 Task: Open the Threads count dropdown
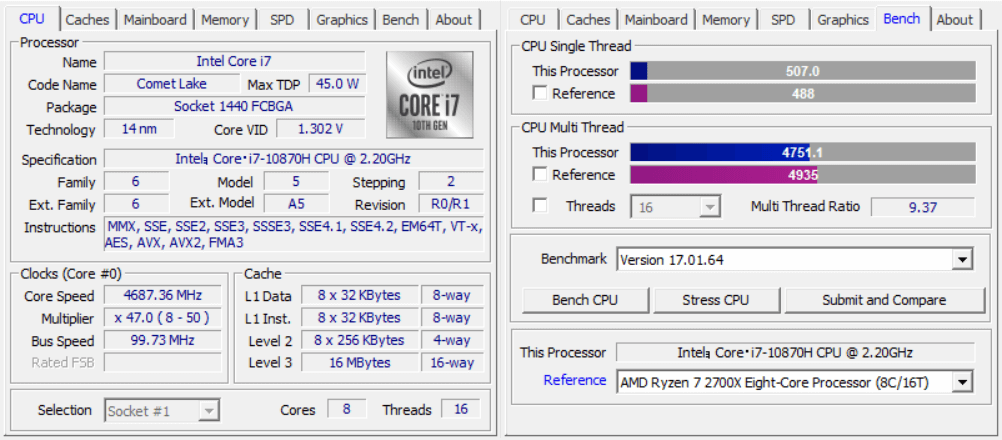point(709,207)
